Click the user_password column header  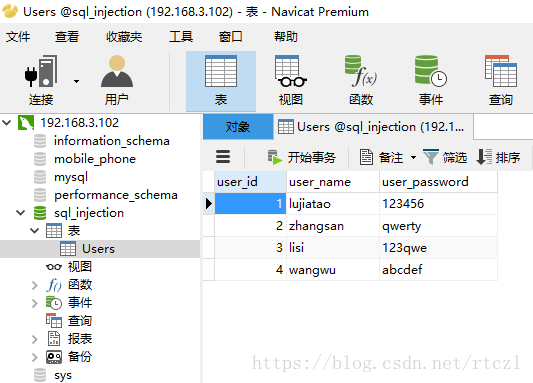[439, 182]
